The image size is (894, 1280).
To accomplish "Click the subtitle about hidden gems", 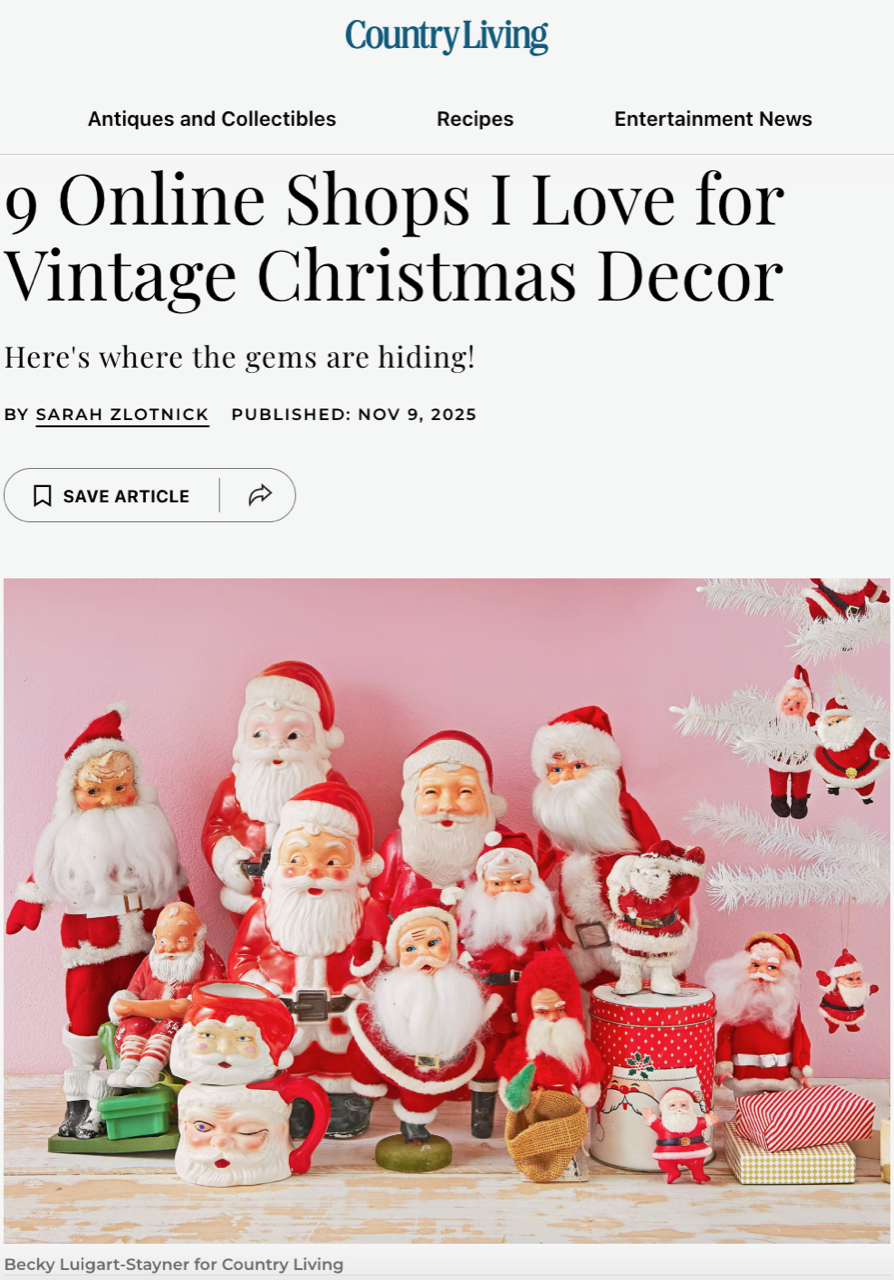I will 240,357.
